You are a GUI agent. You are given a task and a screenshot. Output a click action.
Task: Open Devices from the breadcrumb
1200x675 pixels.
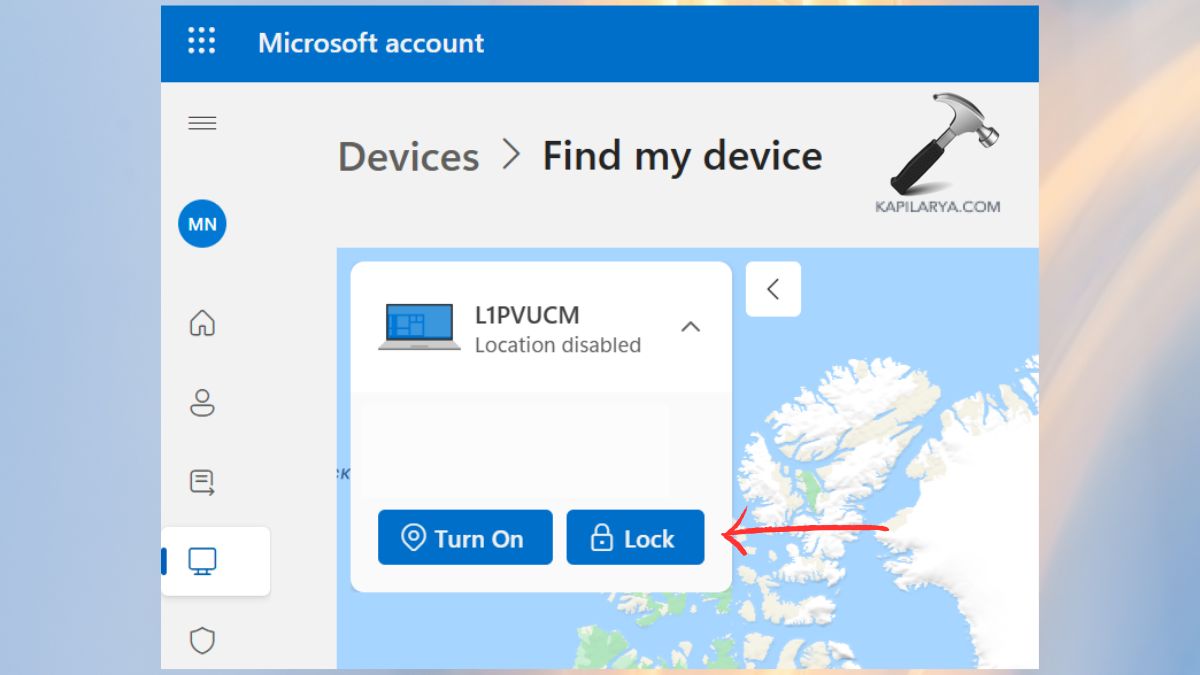pos(408,156)
